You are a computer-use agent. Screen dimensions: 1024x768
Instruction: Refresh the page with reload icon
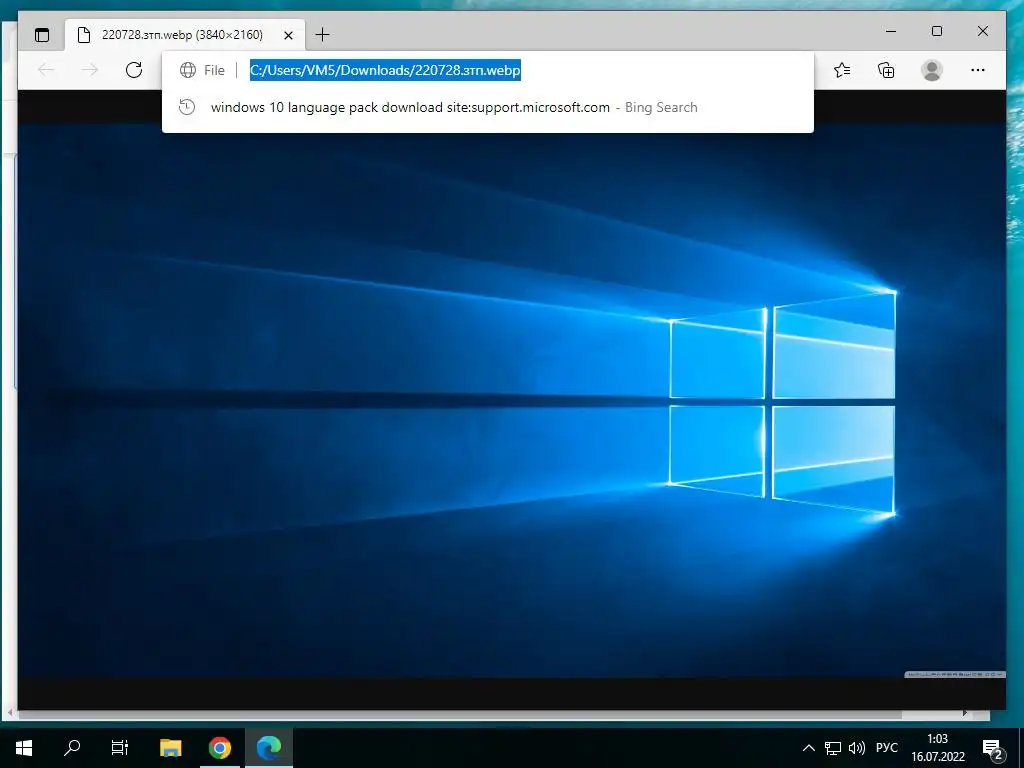click(134, 70)
